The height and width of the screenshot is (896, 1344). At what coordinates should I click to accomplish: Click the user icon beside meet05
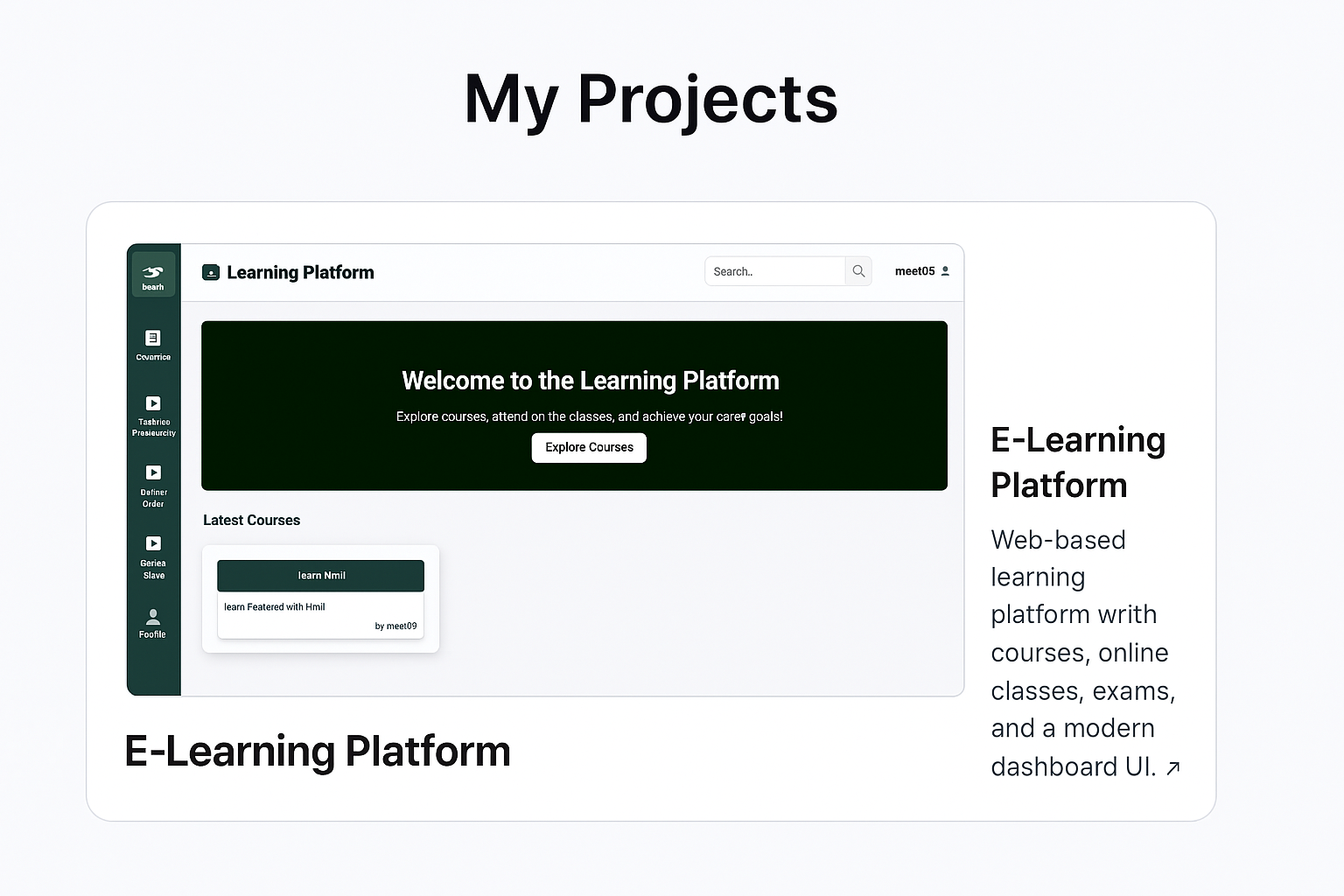click(x=945, y=271)
